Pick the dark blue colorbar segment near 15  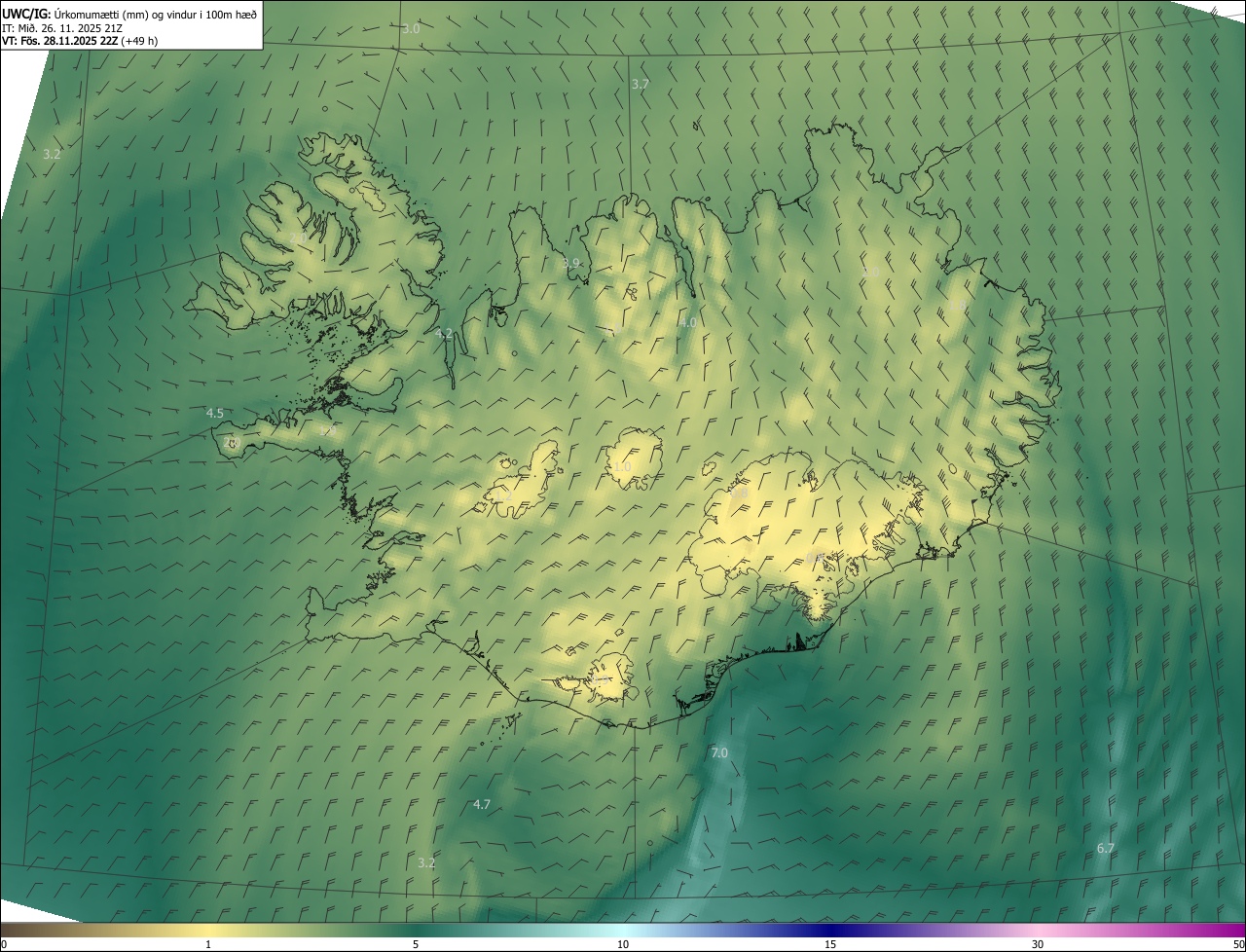click(x=830, y=930)
